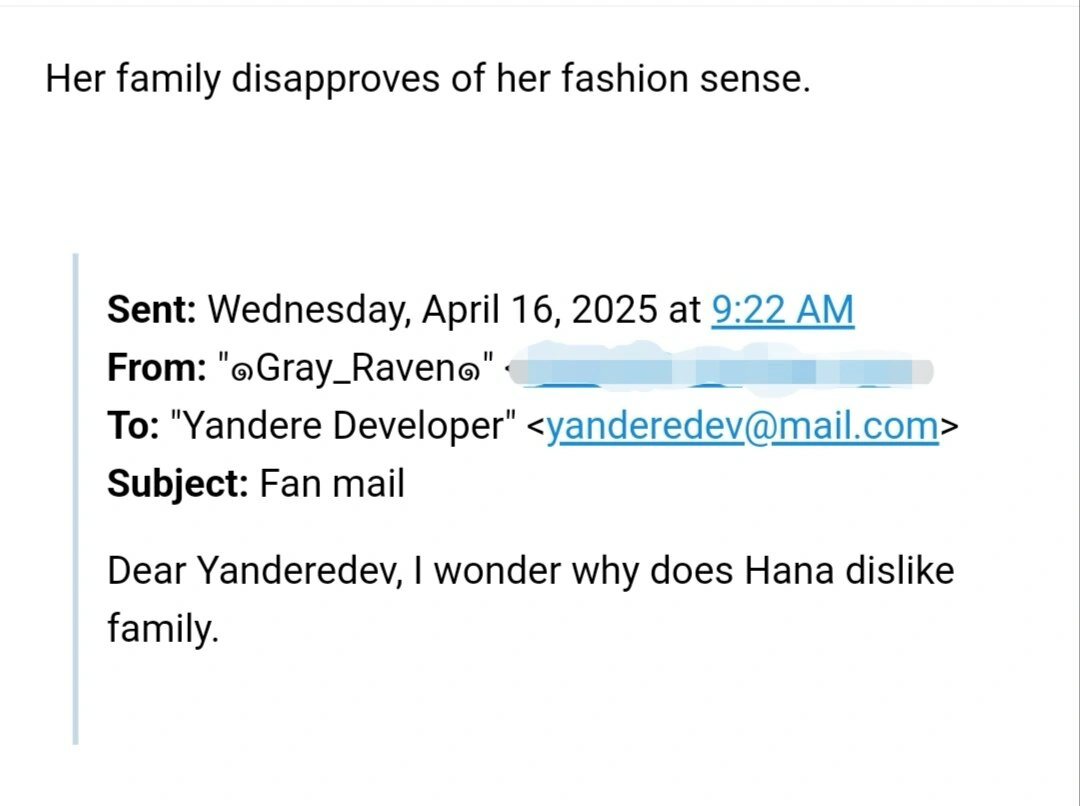Click the Fan mail subject text
The width and height of the screenshot is (1080, 806).
pyautogui.click(x=332, y=484)
